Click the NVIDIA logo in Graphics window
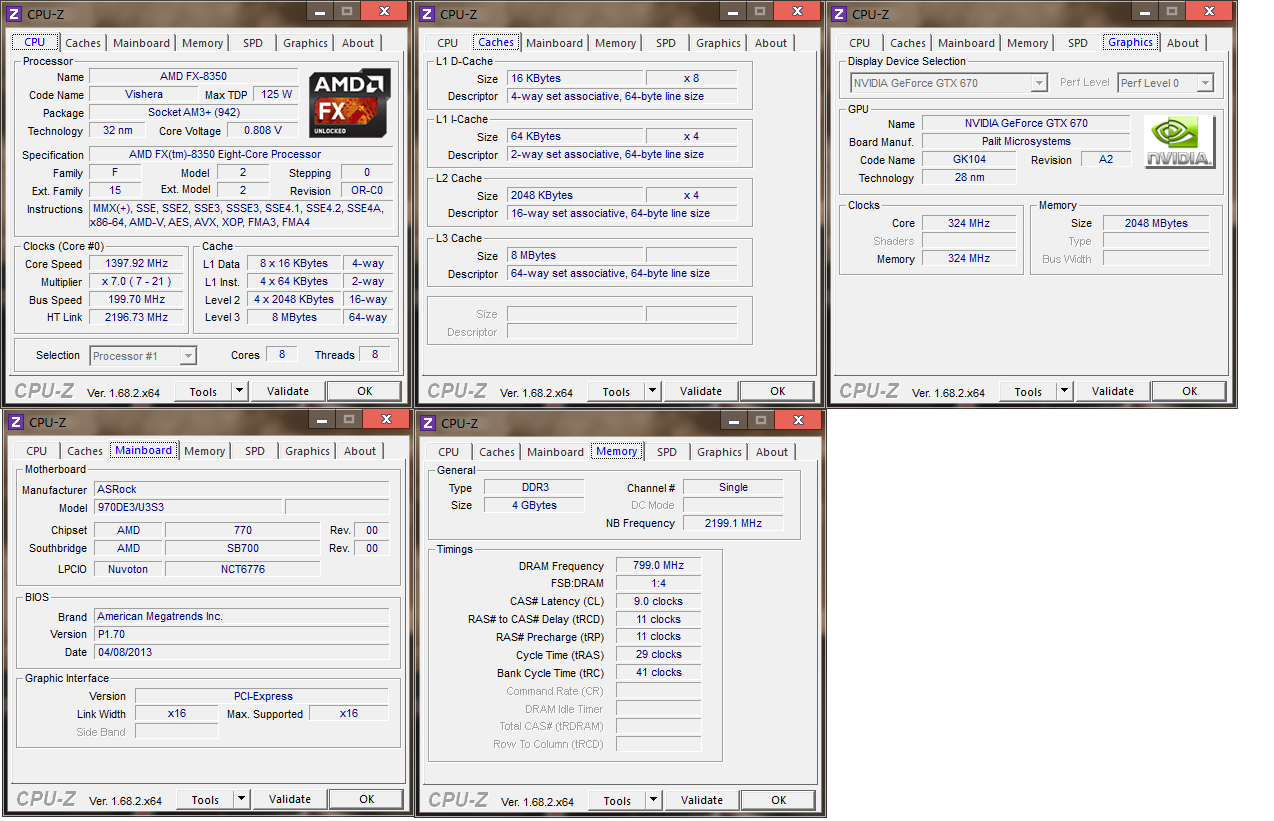The image size is (1274, 821). 1180,142
